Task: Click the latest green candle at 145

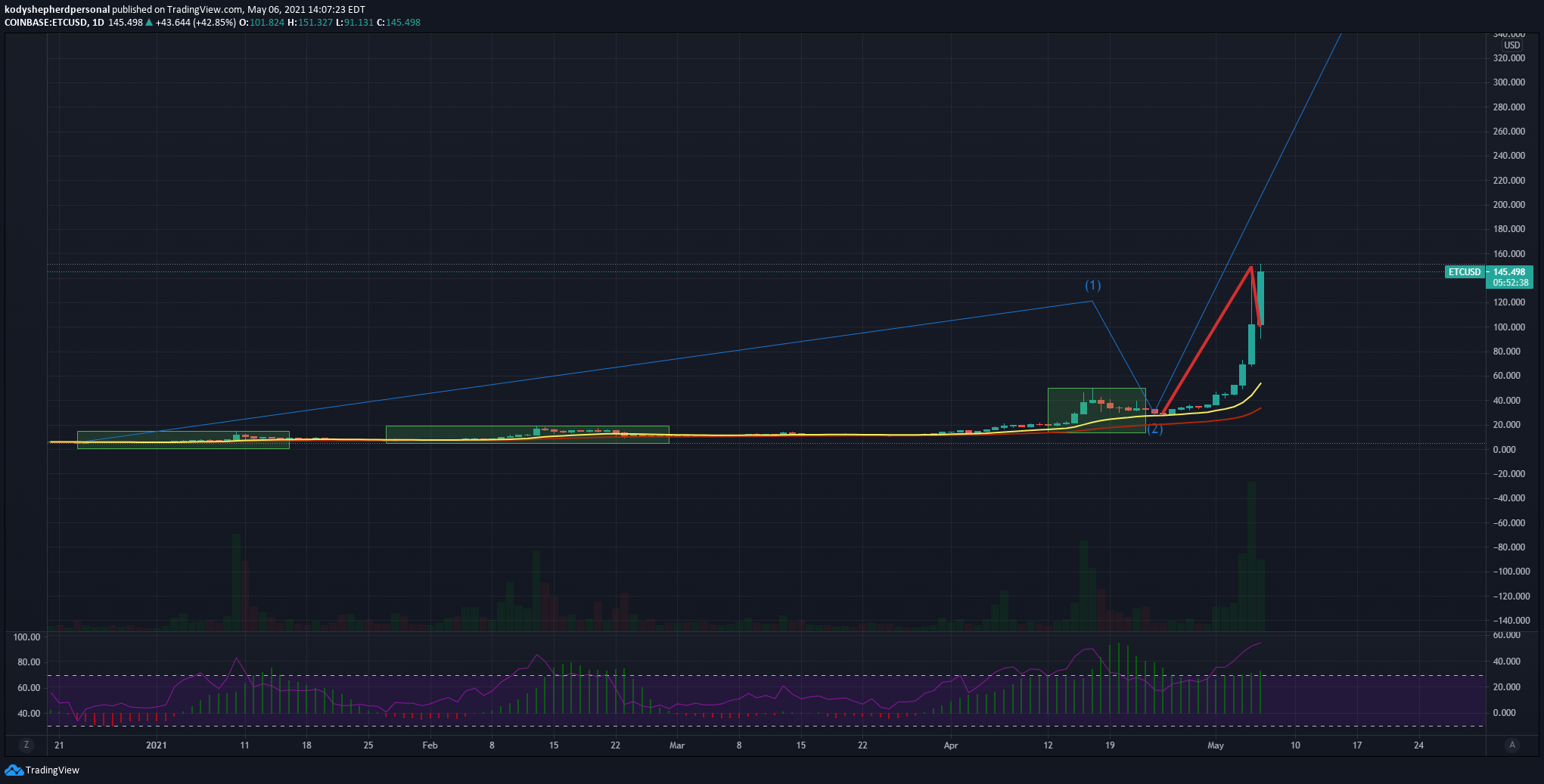Action: (1260, 298)
